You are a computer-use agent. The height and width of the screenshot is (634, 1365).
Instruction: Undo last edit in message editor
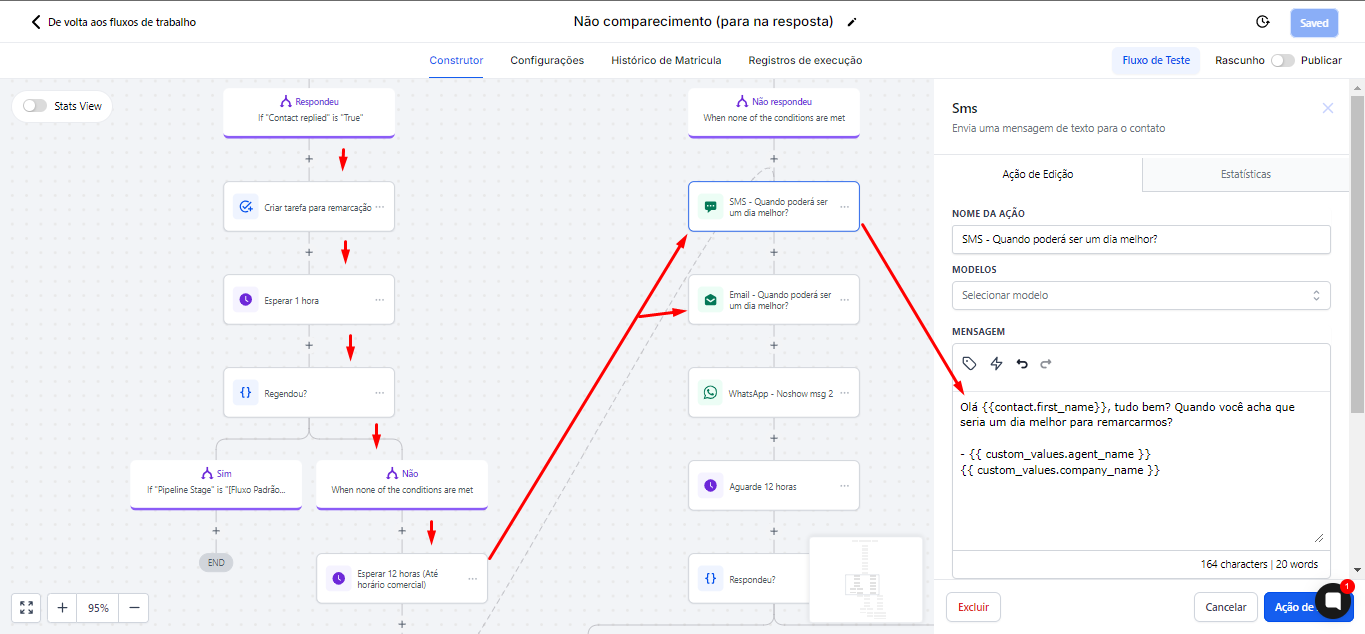(1021, 363)
